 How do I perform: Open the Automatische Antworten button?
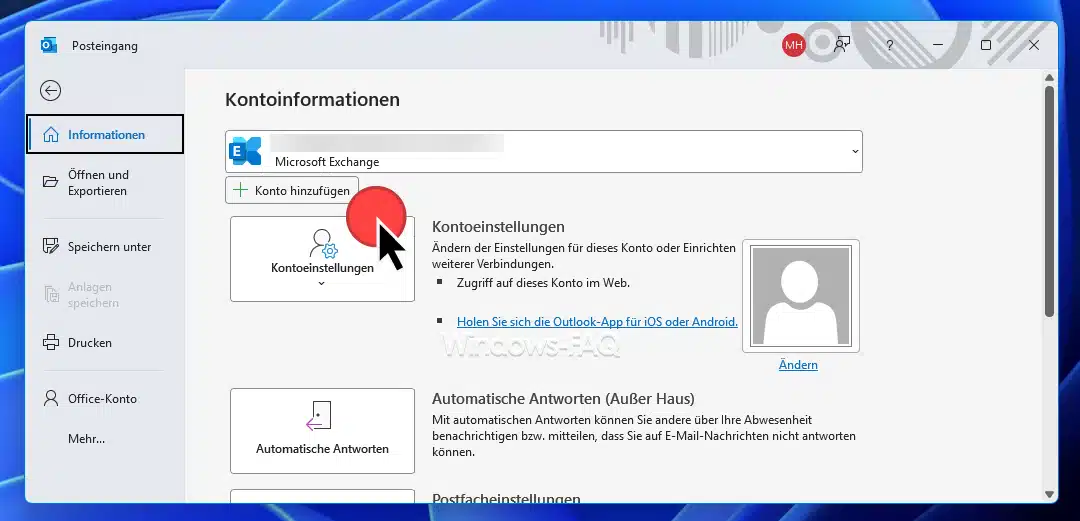[322, 430]
